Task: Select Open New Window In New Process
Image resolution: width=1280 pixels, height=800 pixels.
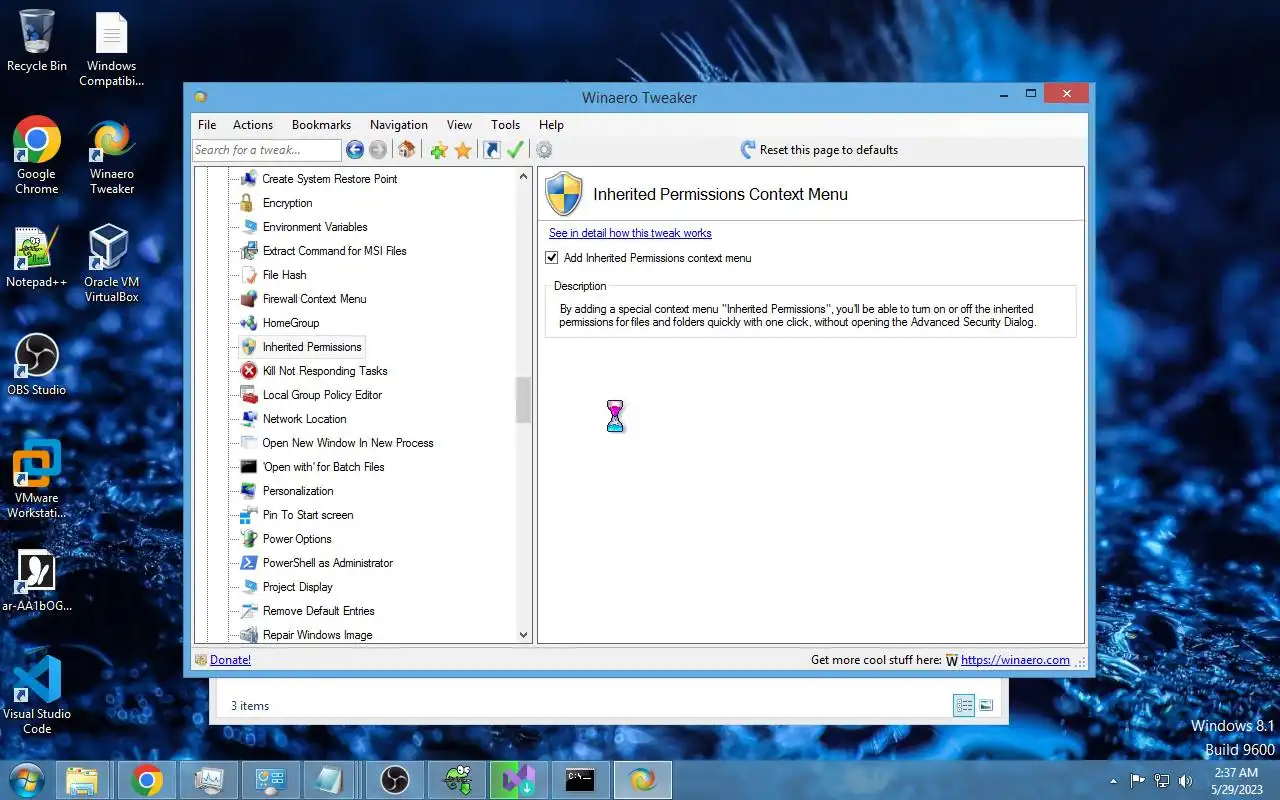Action: [x=348, y=443]
